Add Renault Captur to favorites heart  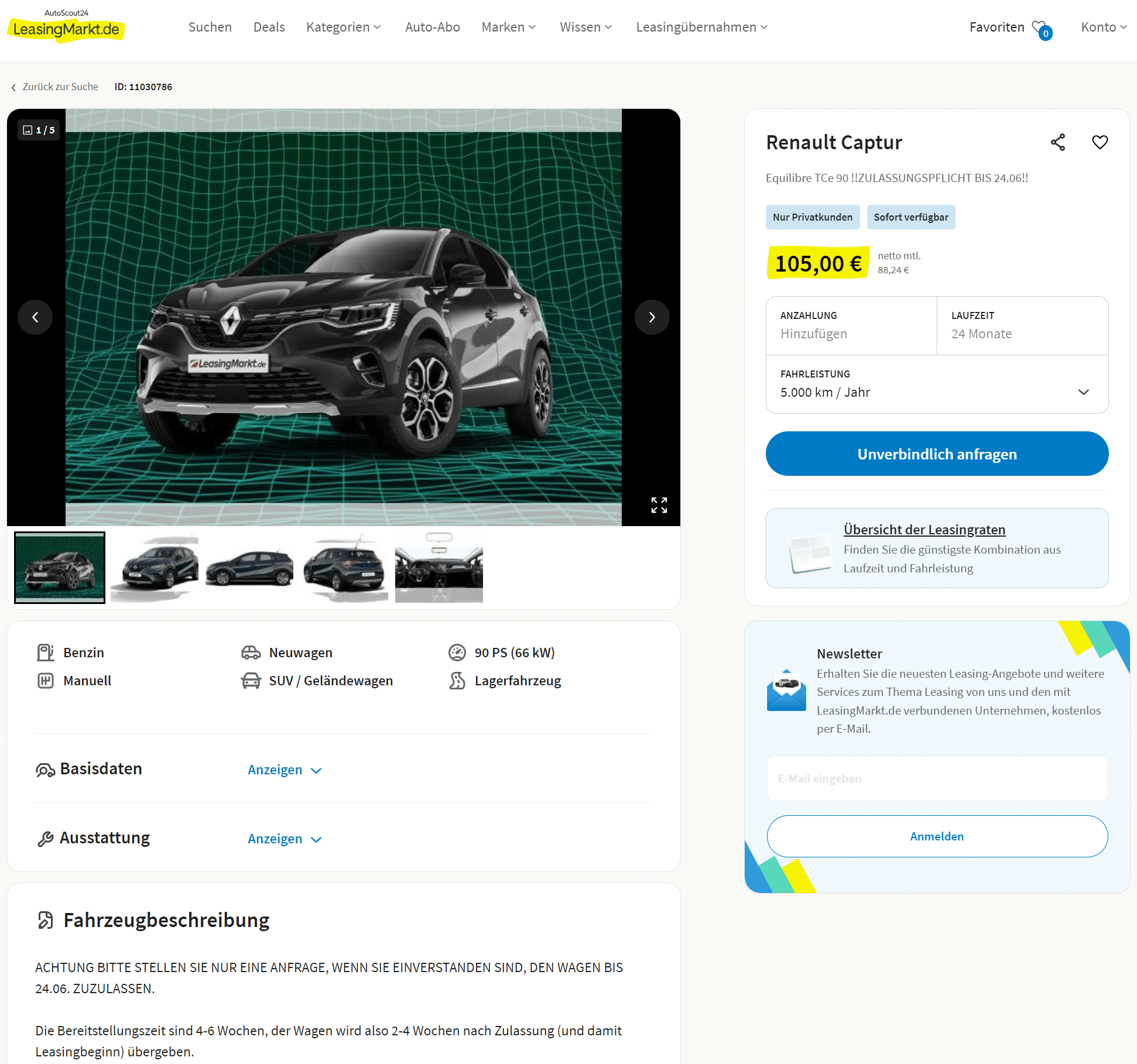coord(1100,142)
